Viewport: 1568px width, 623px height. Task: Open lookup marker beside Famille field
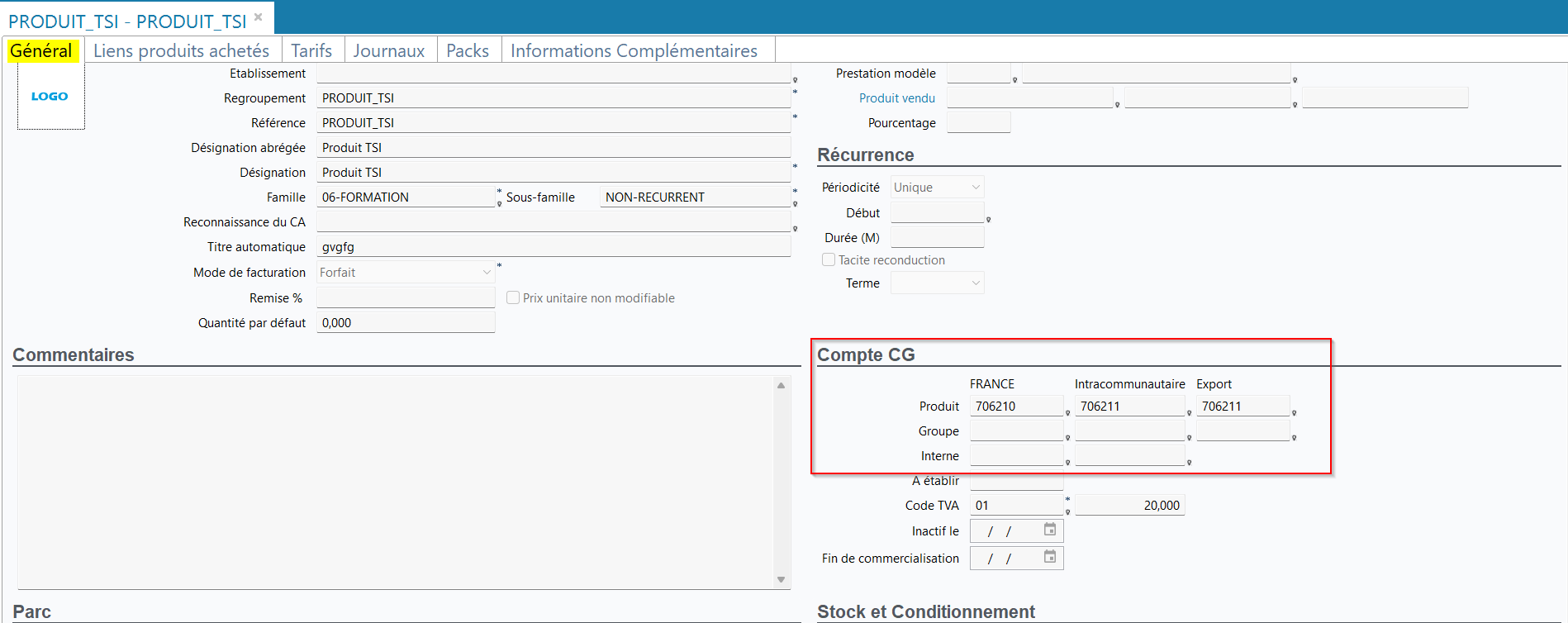click(x=499, y=204)
